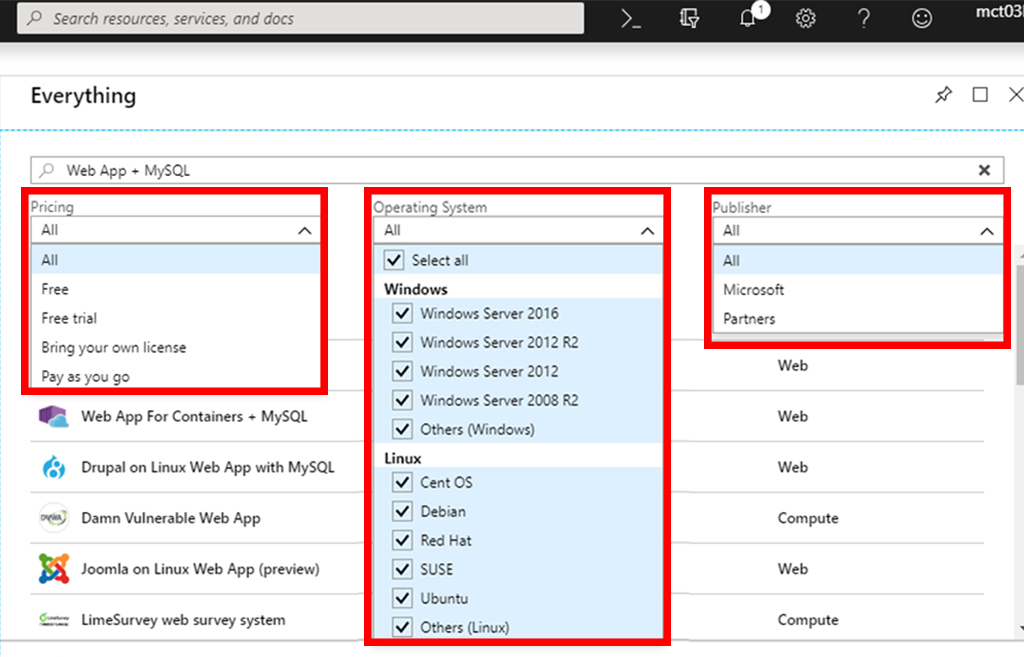Image resolution: width=1024 pixels, height=657 pixels.
Task: Uncheck Red Hat
Action: coord(402,540)
